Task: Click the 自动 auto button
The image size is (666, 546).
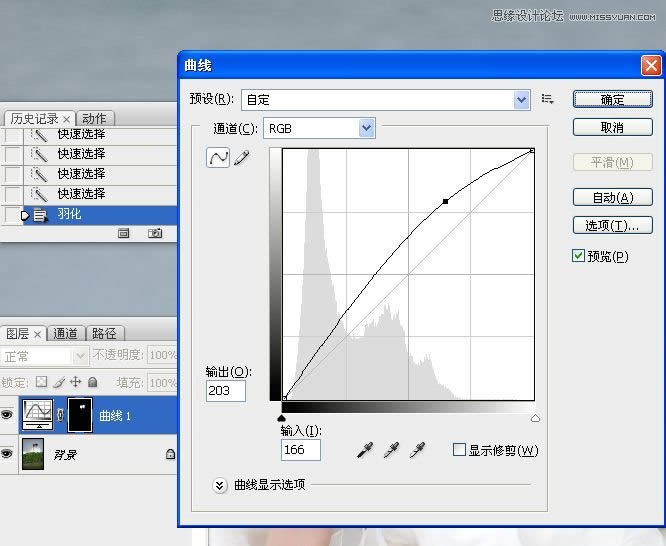Action: tap(612, 197)
